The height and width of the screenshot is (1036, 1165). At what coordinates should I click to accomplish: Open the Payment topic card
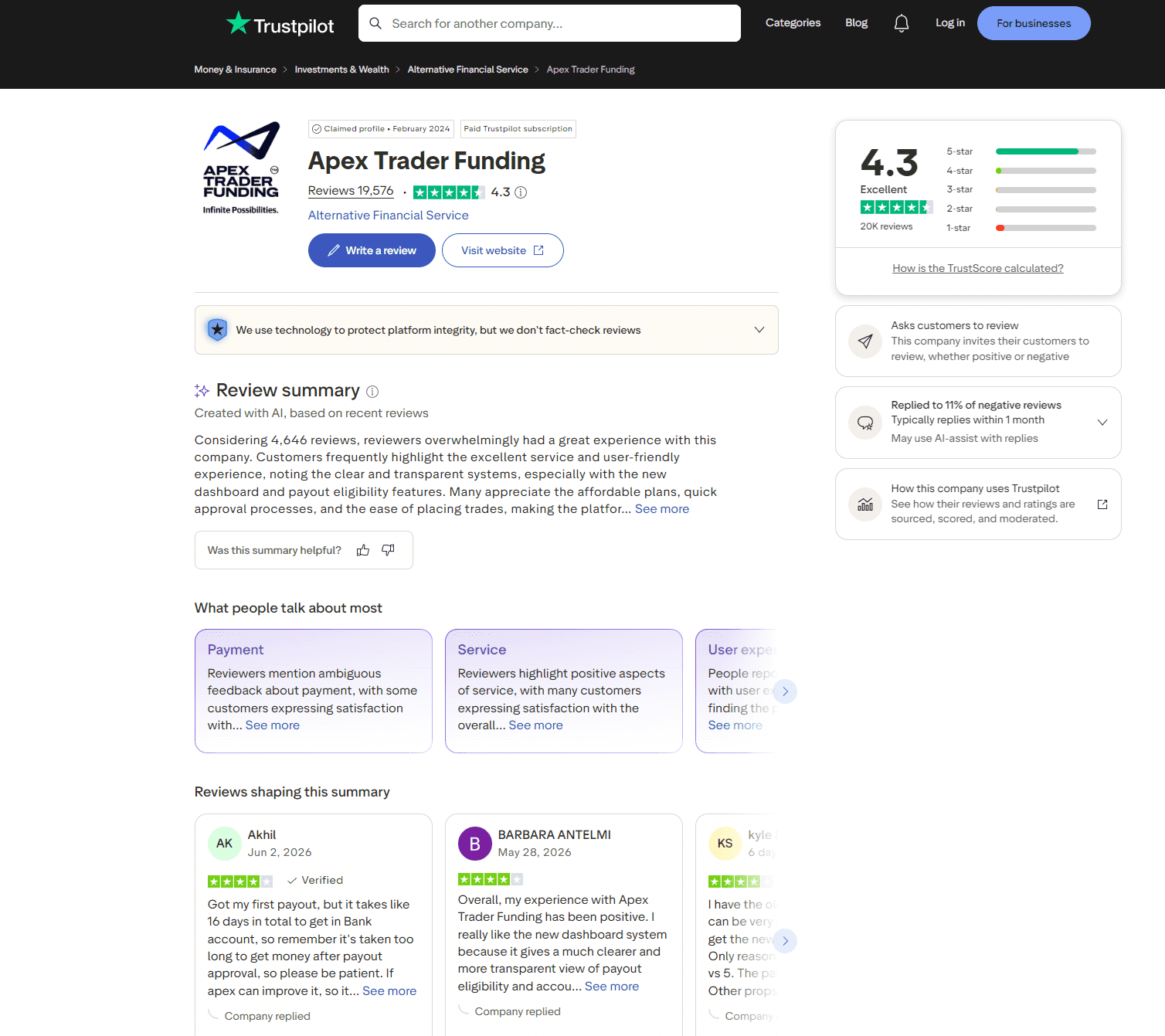(314, 691)
